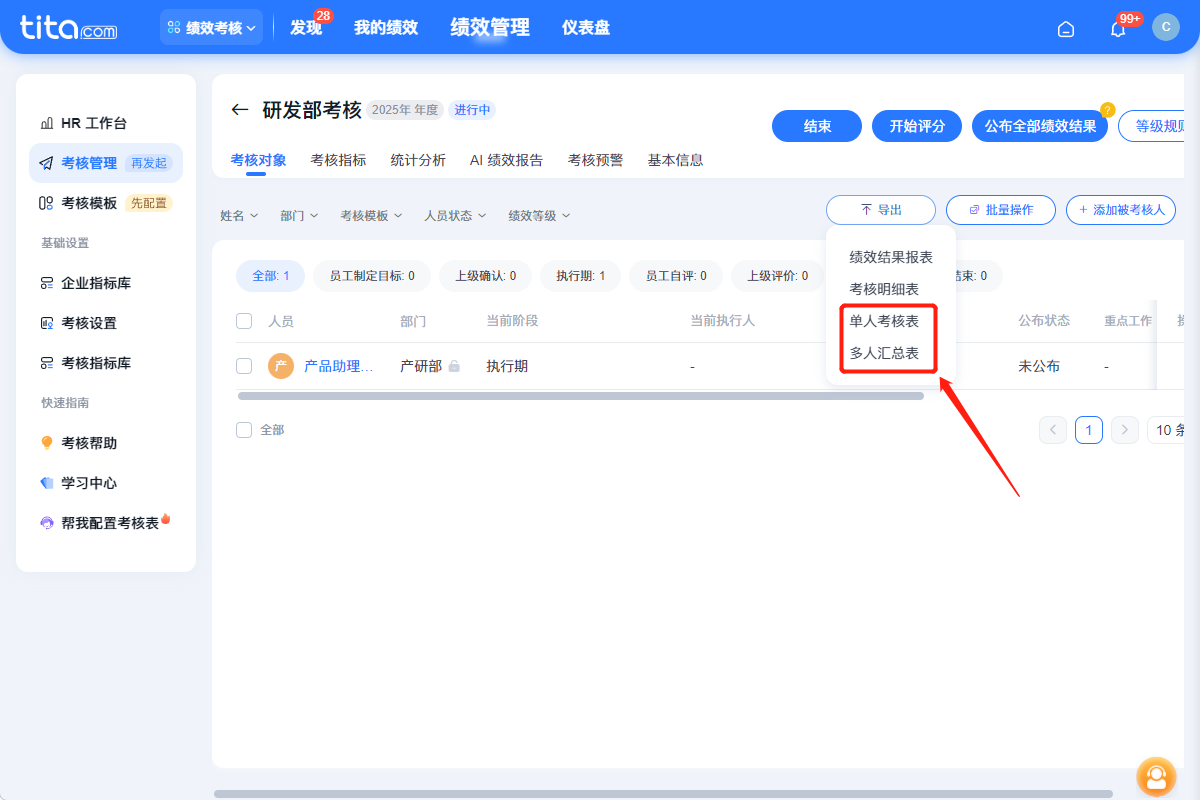The image size is (1200, 800).
Task: Open the 绩效考核 app switcher dropdown
Action: [x=211, y=27]
